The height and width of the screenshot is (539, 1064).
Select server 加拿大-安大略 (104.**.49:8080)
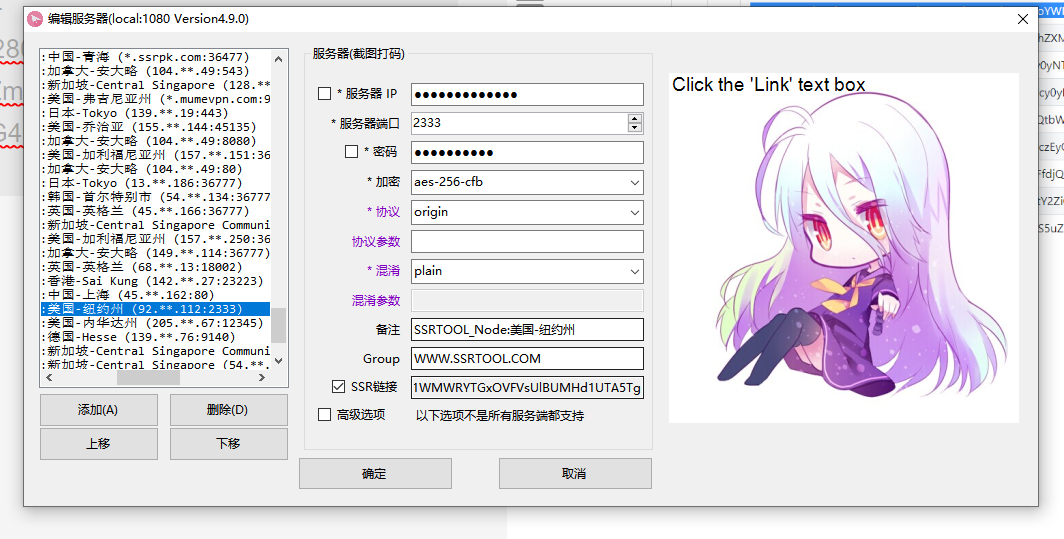click(156, 141)
